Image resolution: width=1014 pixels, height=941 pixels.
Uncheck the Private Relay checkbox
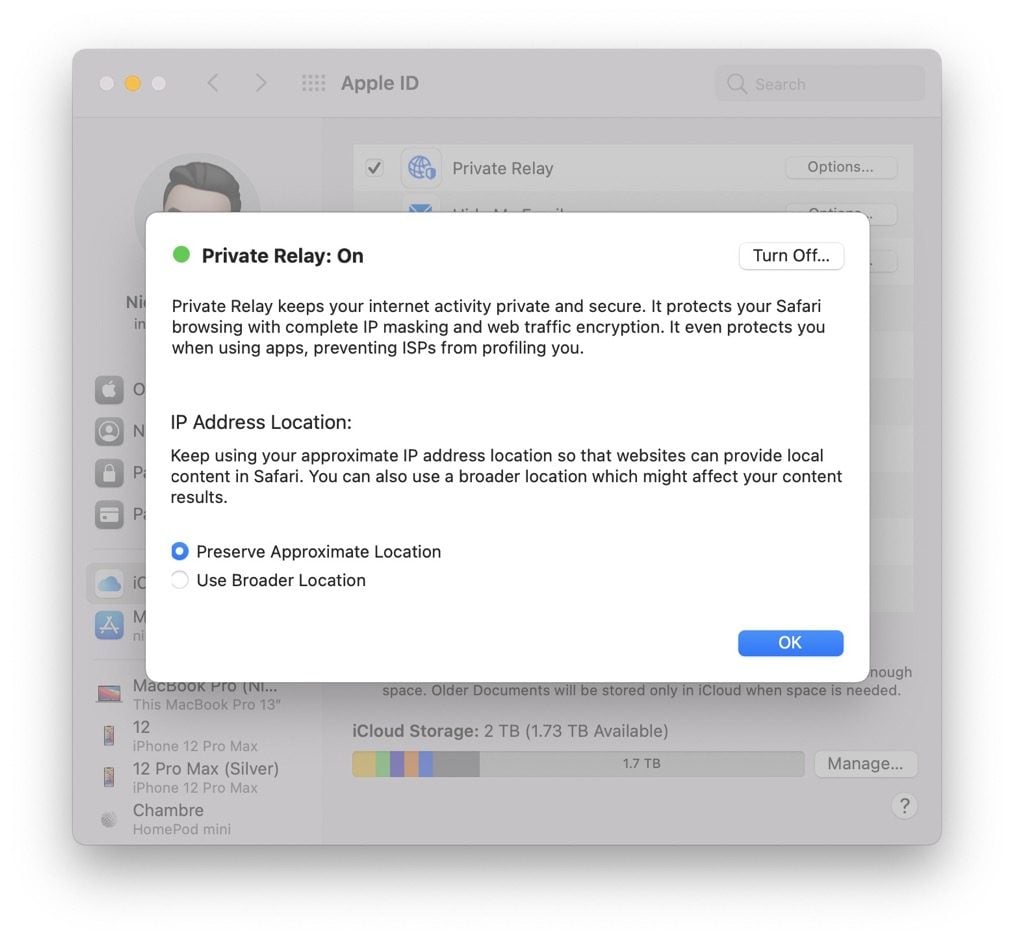pos(374,168)
